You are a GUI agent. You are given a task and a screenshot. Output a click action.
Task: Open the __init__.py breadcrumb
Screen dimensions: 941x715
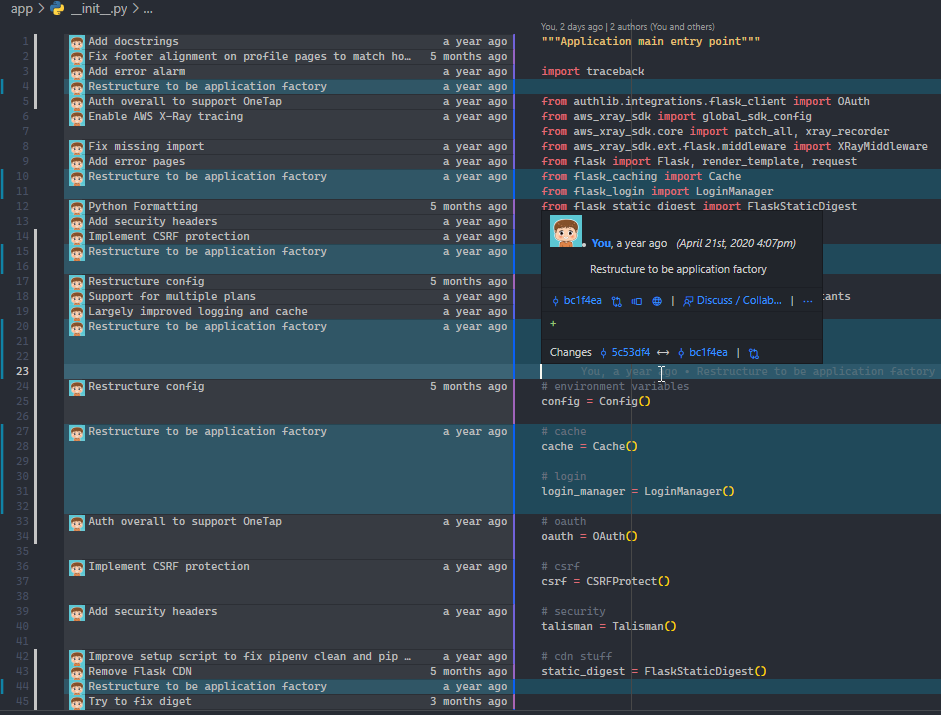(x=99, y=9)
